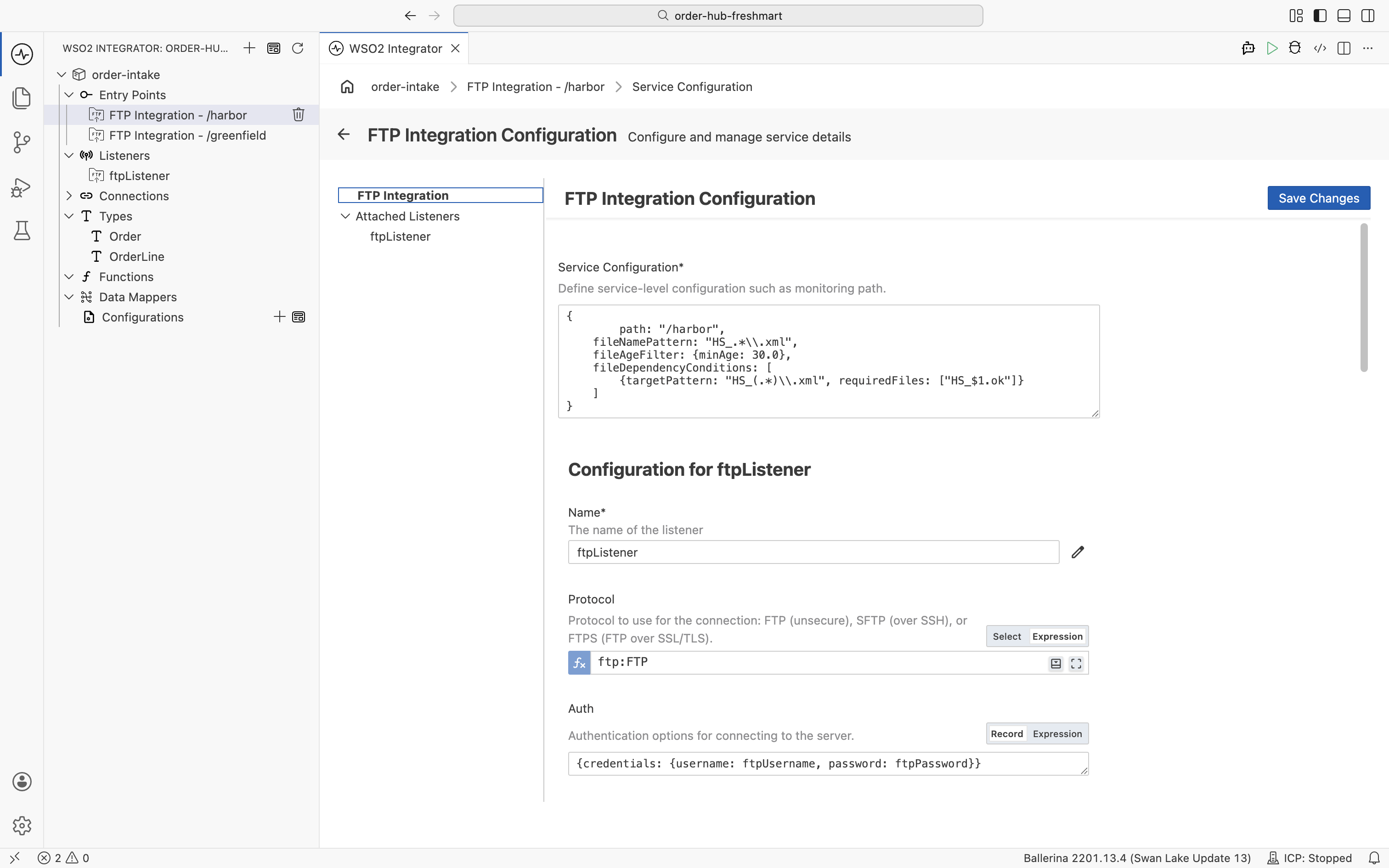Click order-intake breadcrumb link

pyautogui.click(x=405, y=87)
